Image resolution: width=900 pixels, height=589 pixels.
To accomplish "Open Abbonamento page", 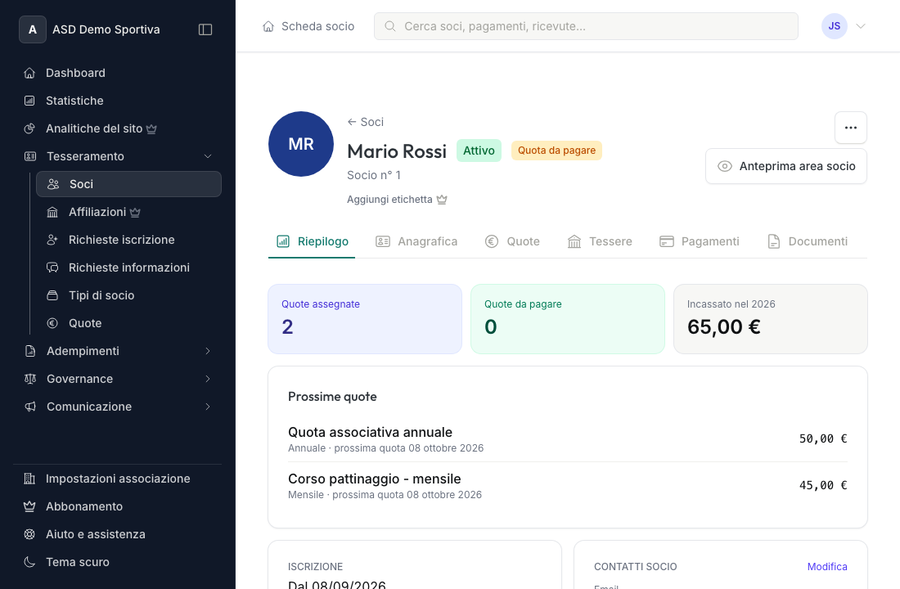I will pos(117,506).
